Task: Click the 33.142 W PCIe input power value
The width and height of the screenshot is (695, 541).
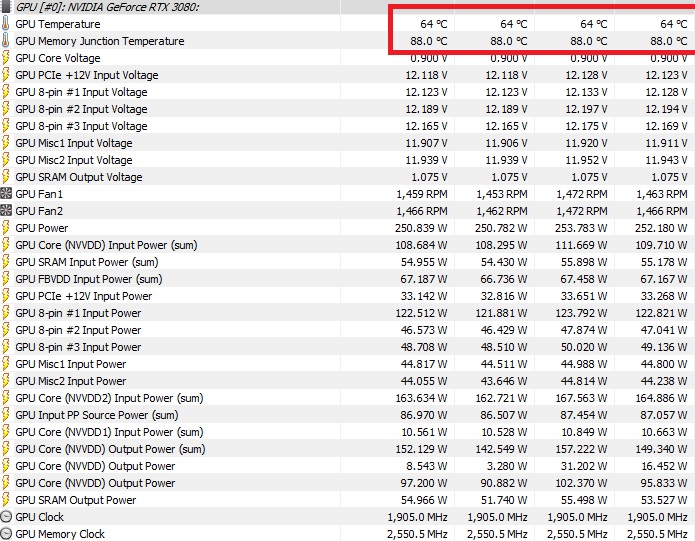Action: point(424,296)
